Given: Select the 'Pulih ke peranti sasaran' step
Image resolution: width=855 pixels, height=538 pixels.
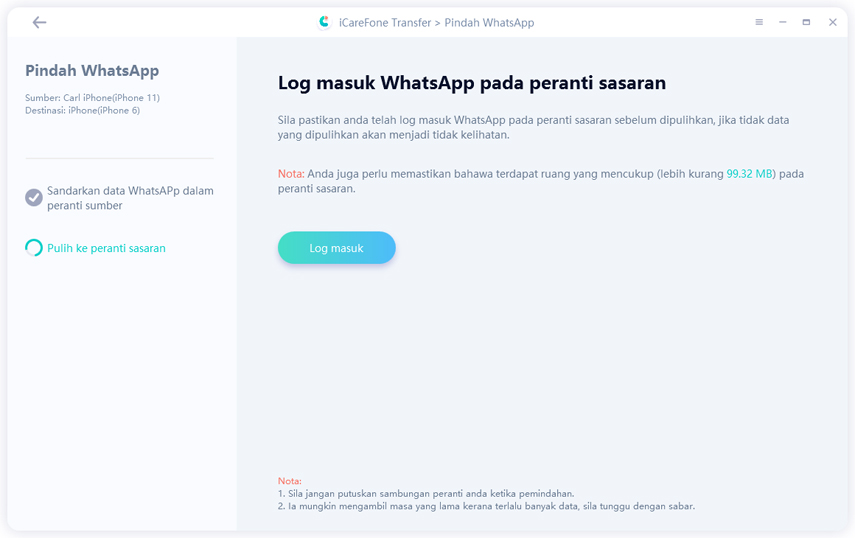Looking at the screenshot, I should pos(106,248).
